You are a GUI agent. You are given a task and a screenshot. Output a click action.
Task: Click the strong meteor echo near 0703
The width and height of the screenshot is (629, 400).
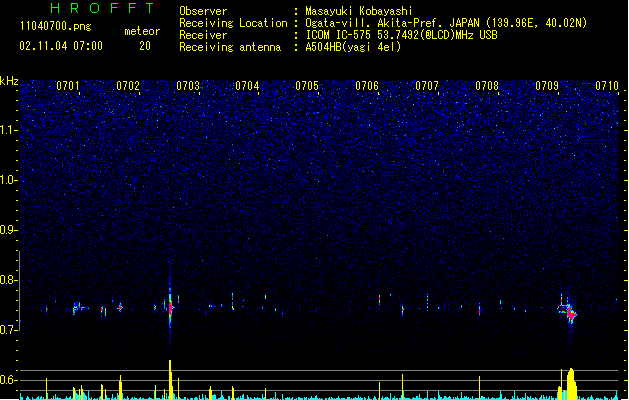click(170, 308)
